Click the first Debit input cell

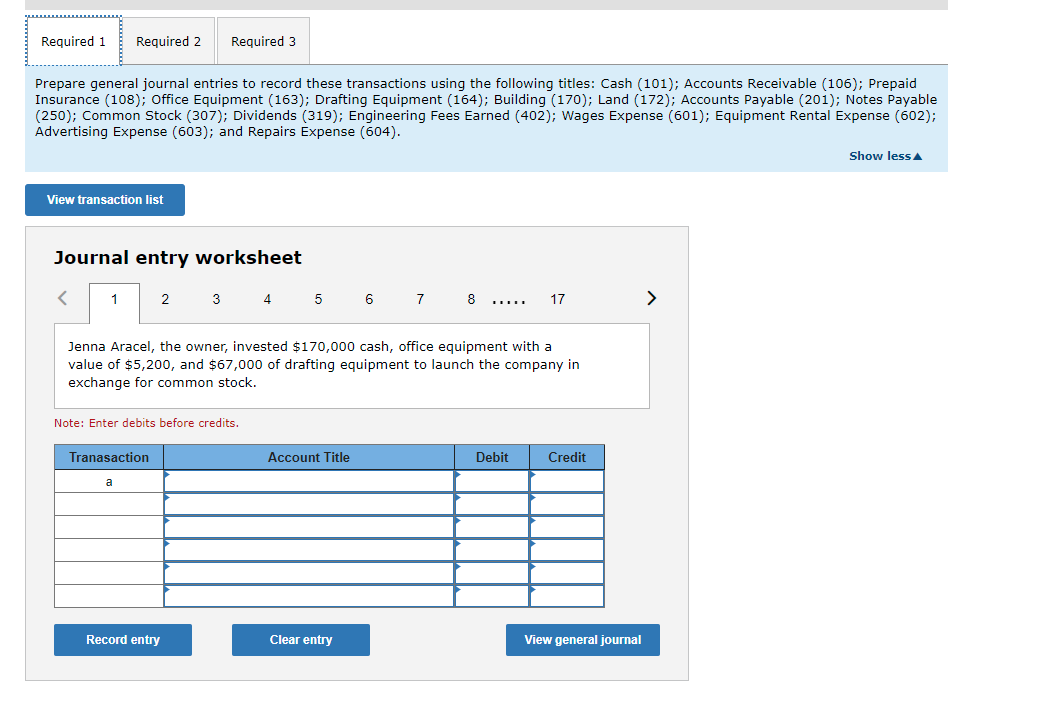click(492, 481)
